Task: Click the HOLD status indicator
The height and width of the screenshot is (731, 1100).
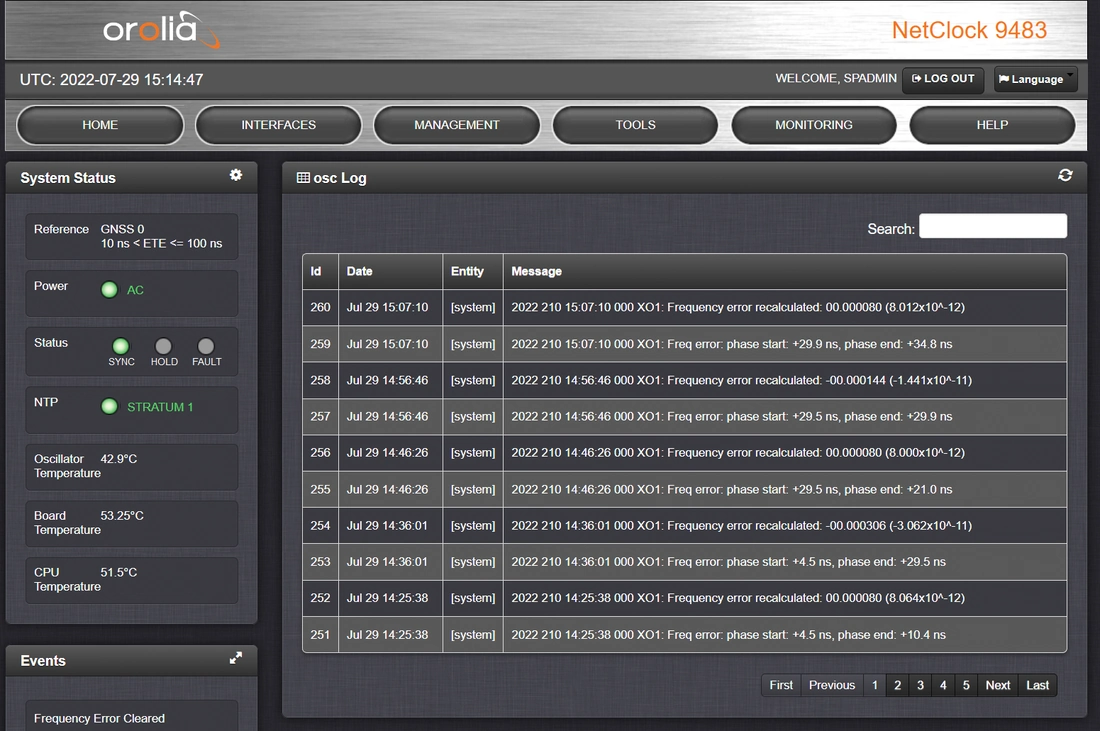Action: [163, 346]
